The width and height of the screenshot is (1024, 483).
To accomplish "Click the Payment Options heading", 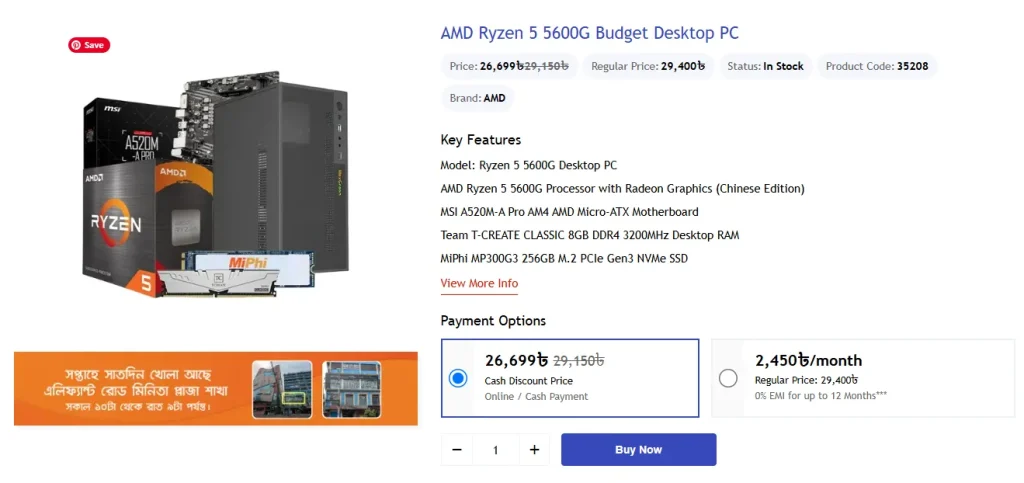I will [493, 321].
